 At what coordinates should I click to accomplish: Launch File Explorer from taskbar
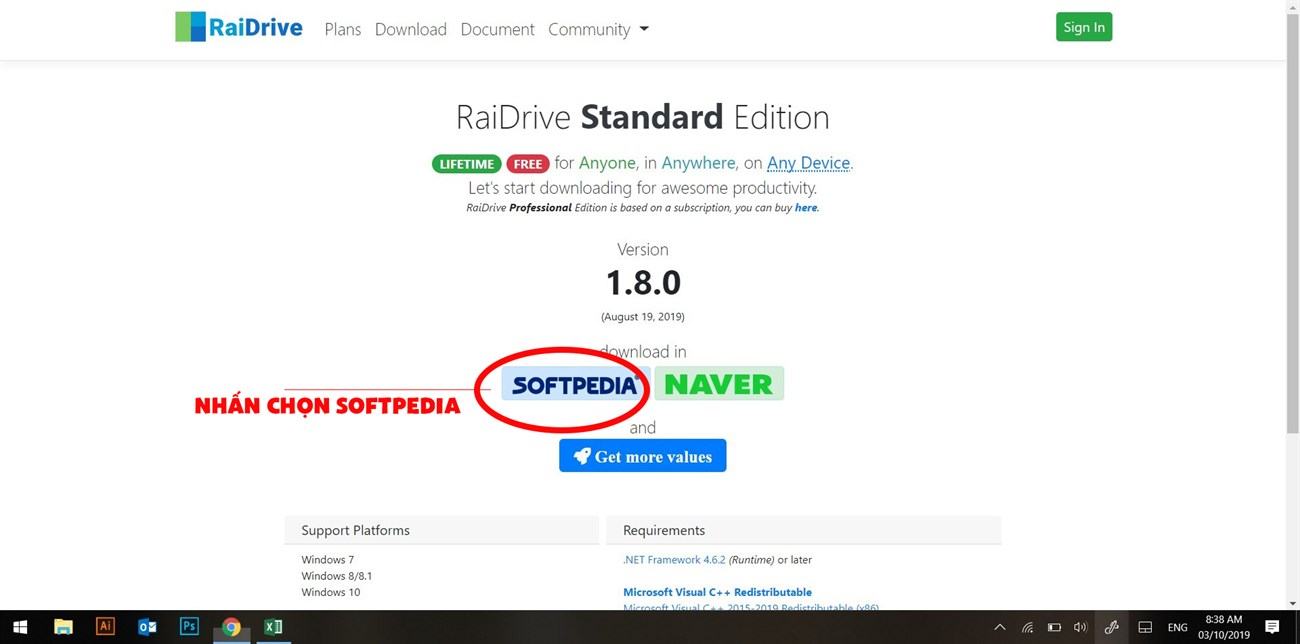(x=63, y=627)
